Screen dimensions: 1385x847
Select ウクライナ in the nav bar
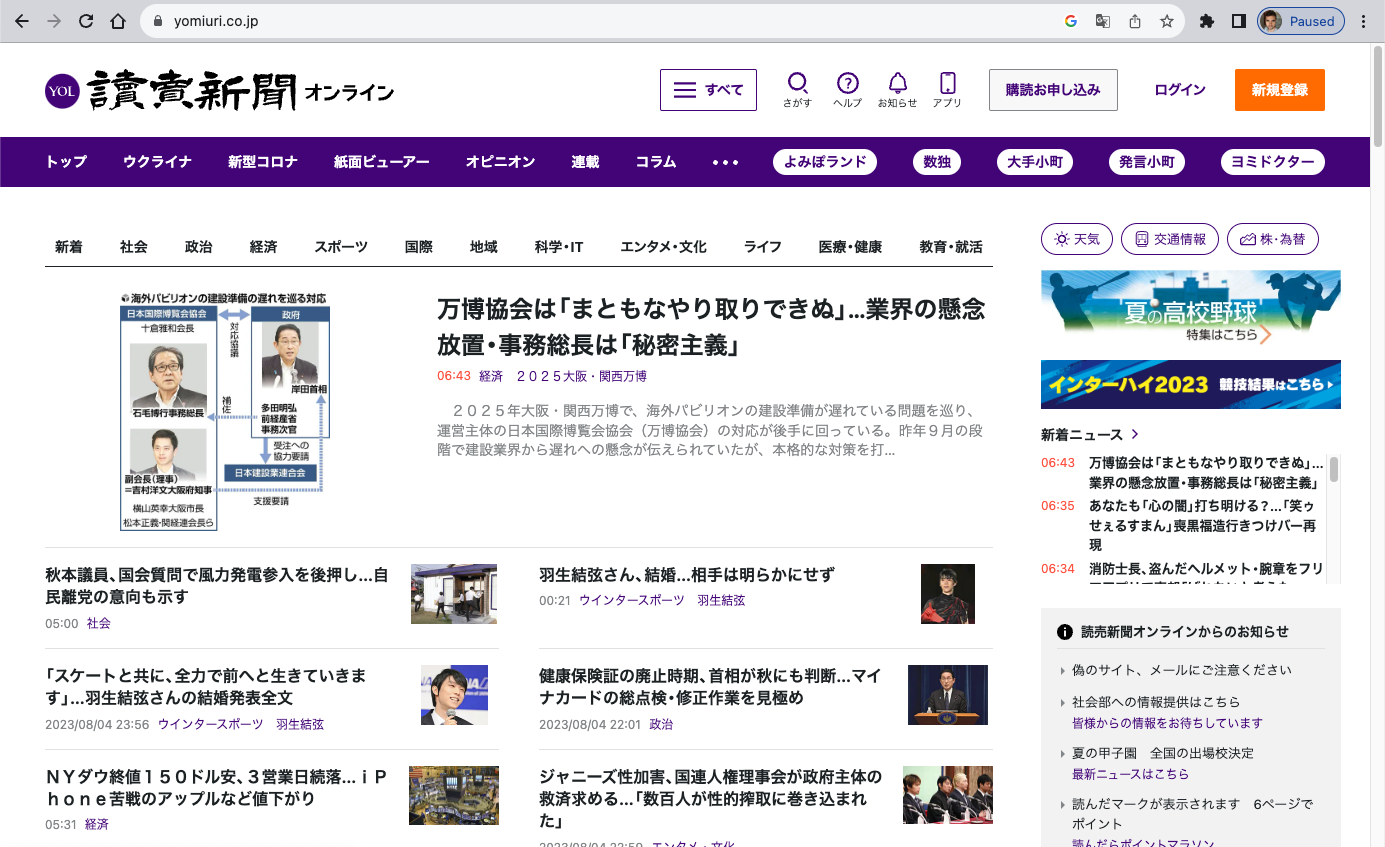click(x=157, y=162)
